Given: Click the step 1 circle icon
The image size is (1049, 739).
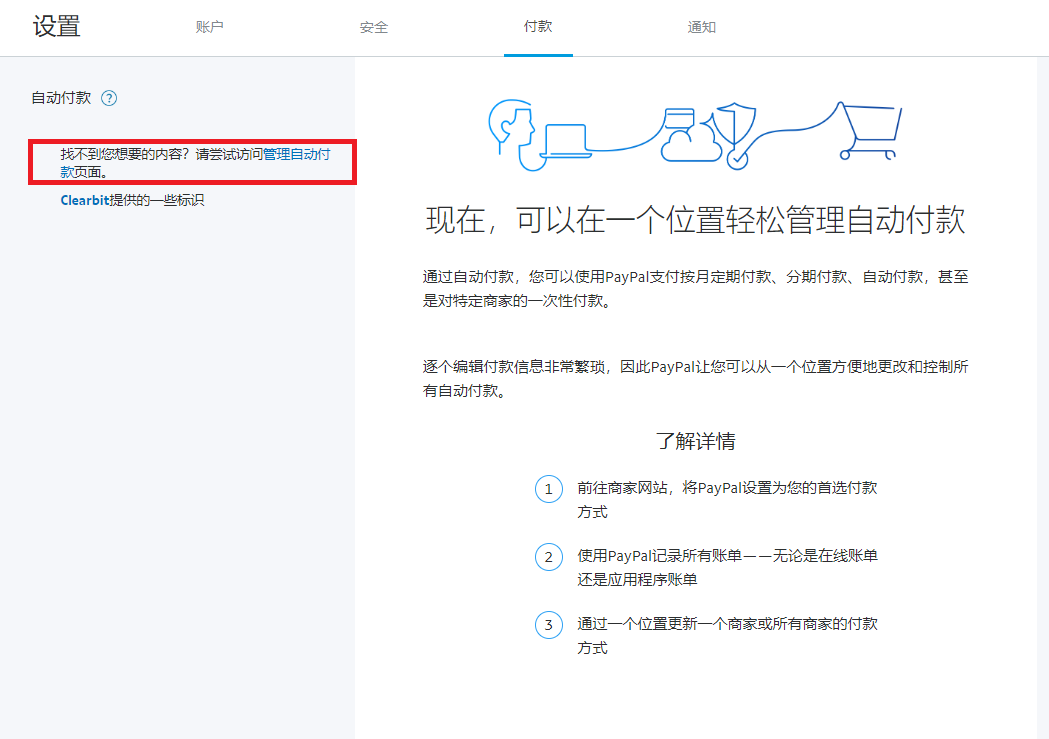Looking at the screenshot, I should coord(549,489).
